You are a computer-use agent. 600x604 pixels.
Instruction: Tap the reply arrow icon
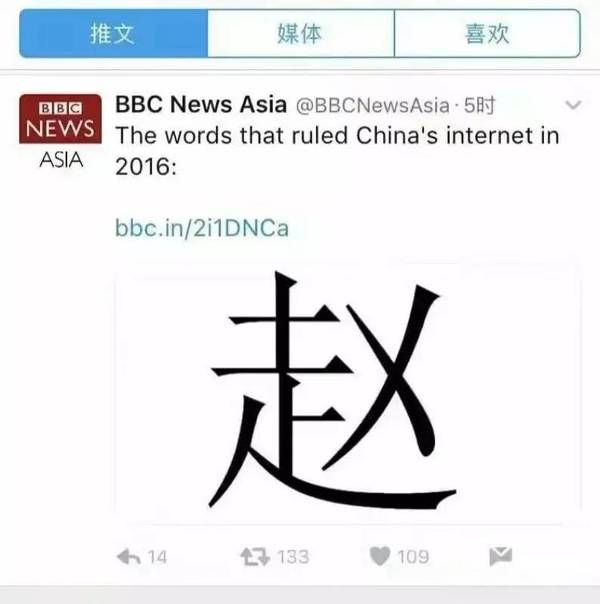[129, 557]
